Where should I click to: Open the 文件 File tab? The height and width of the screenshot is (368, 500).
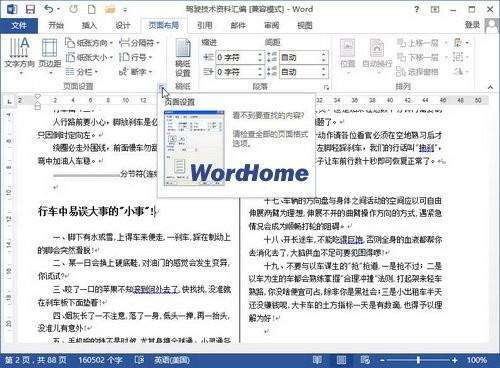(19, 25)
